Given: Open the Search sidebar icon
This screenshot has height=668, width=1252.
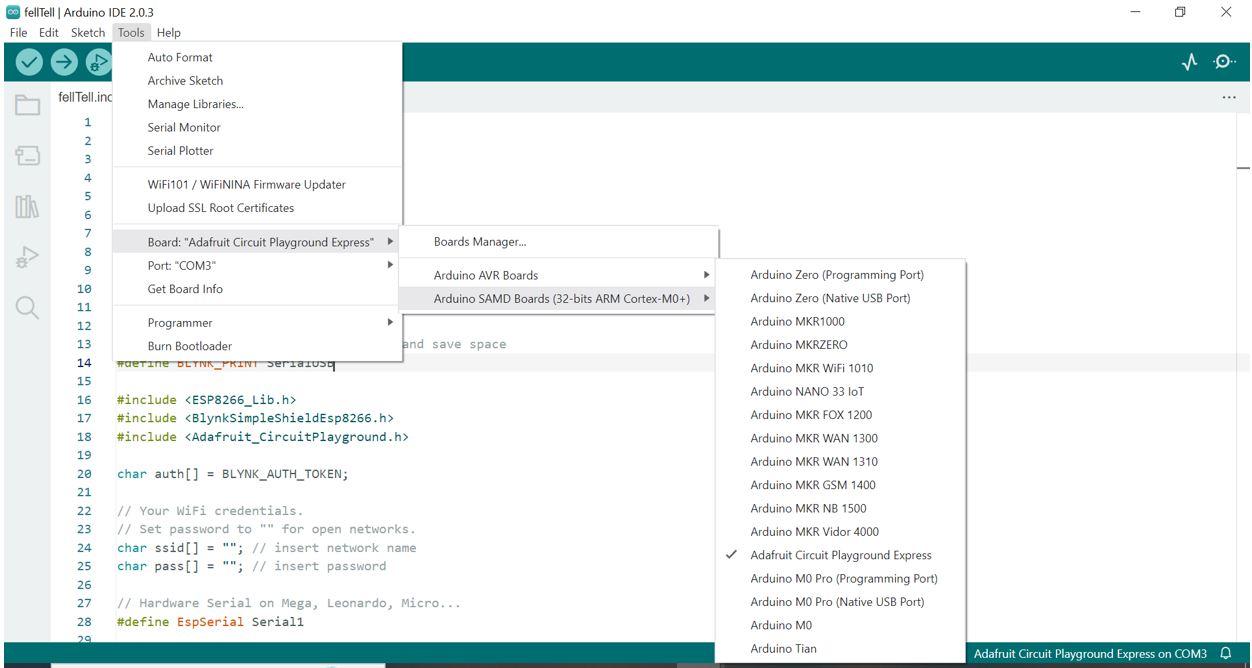Looking at the screenshot, I should click(x=27, y=307).
